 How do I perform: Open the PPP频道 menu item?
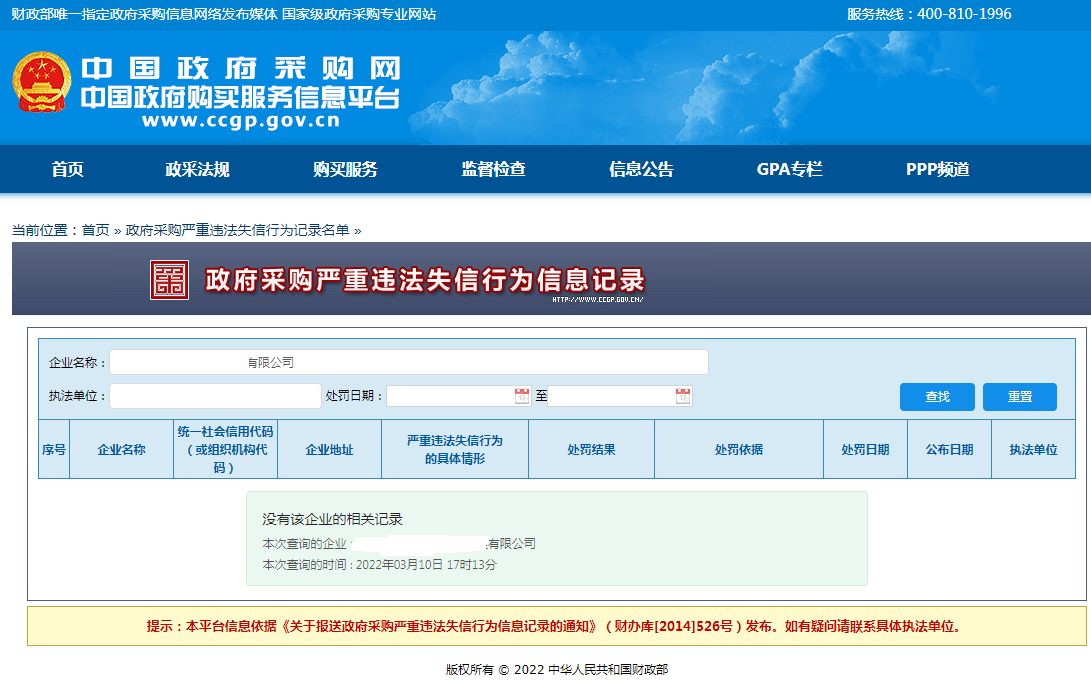click(x=937, y=169)
